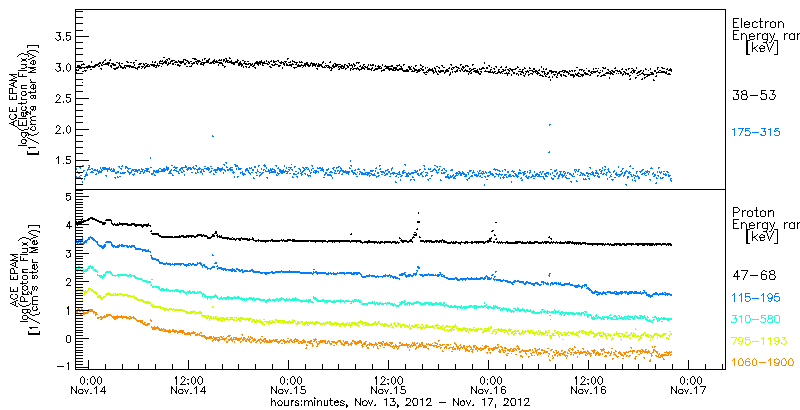The width and height of the screenshot is (800, 410).
Task: Click the orange 1060-1900 legend label
Action: (763, 363)
